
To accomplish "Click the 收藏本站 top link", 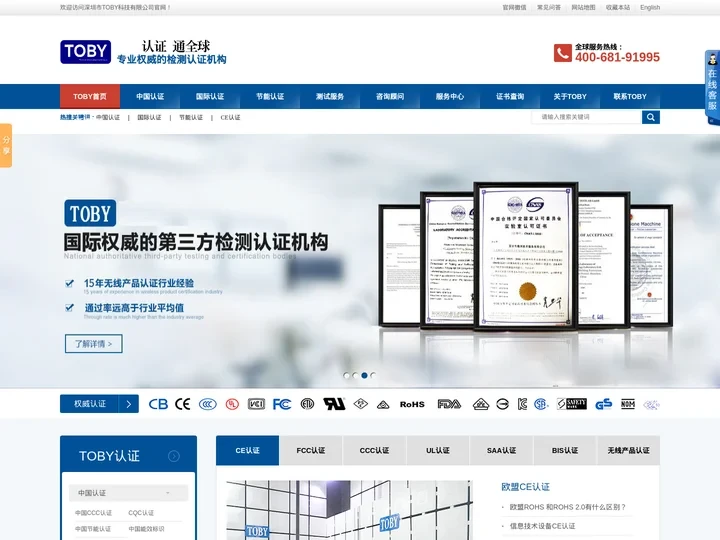I will click(x=618, y=7).
